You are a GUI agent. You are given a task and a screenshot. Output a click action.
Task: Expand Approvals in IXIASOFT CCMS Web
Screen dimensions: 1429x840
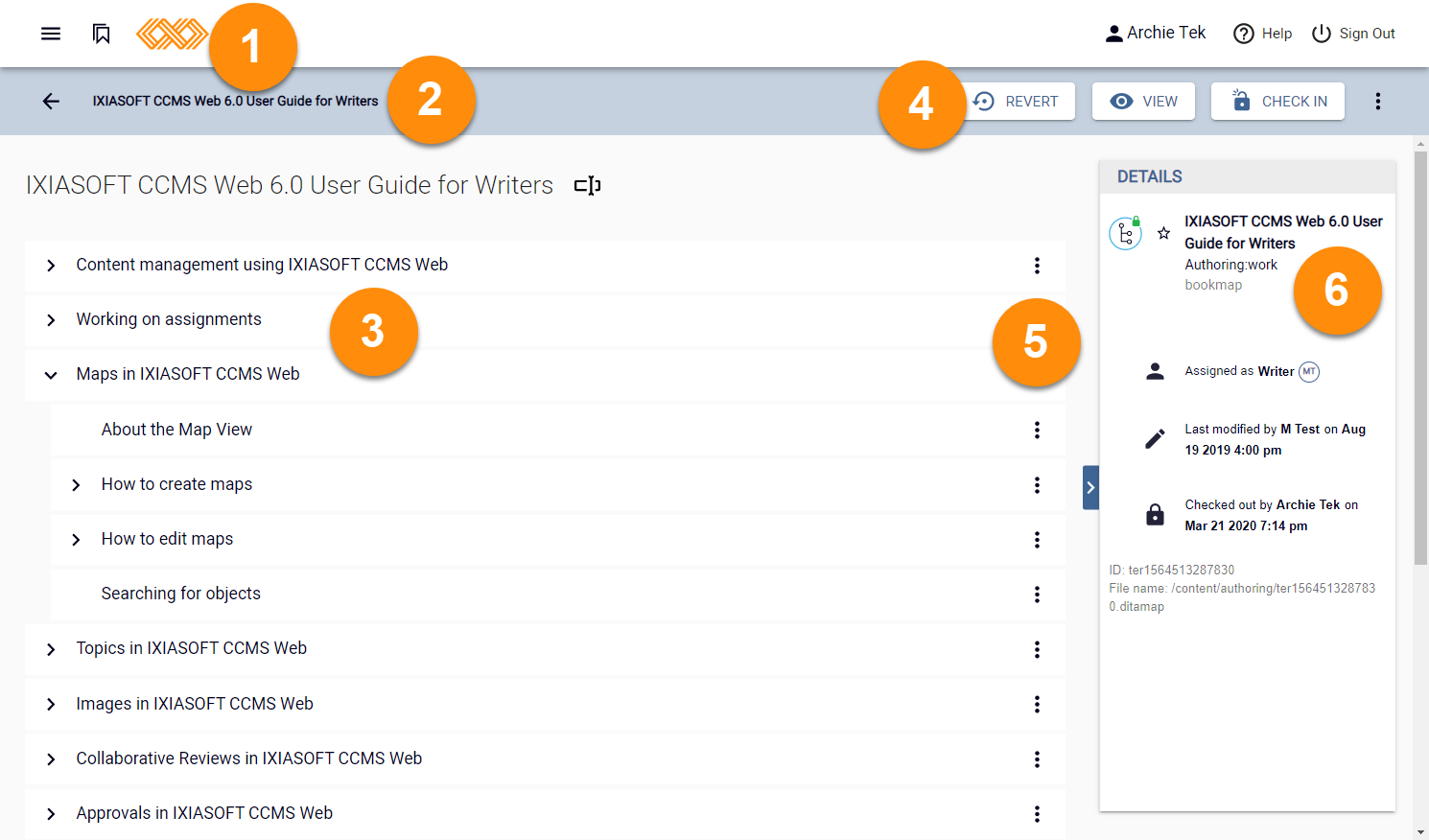click(x=51, y=814)
